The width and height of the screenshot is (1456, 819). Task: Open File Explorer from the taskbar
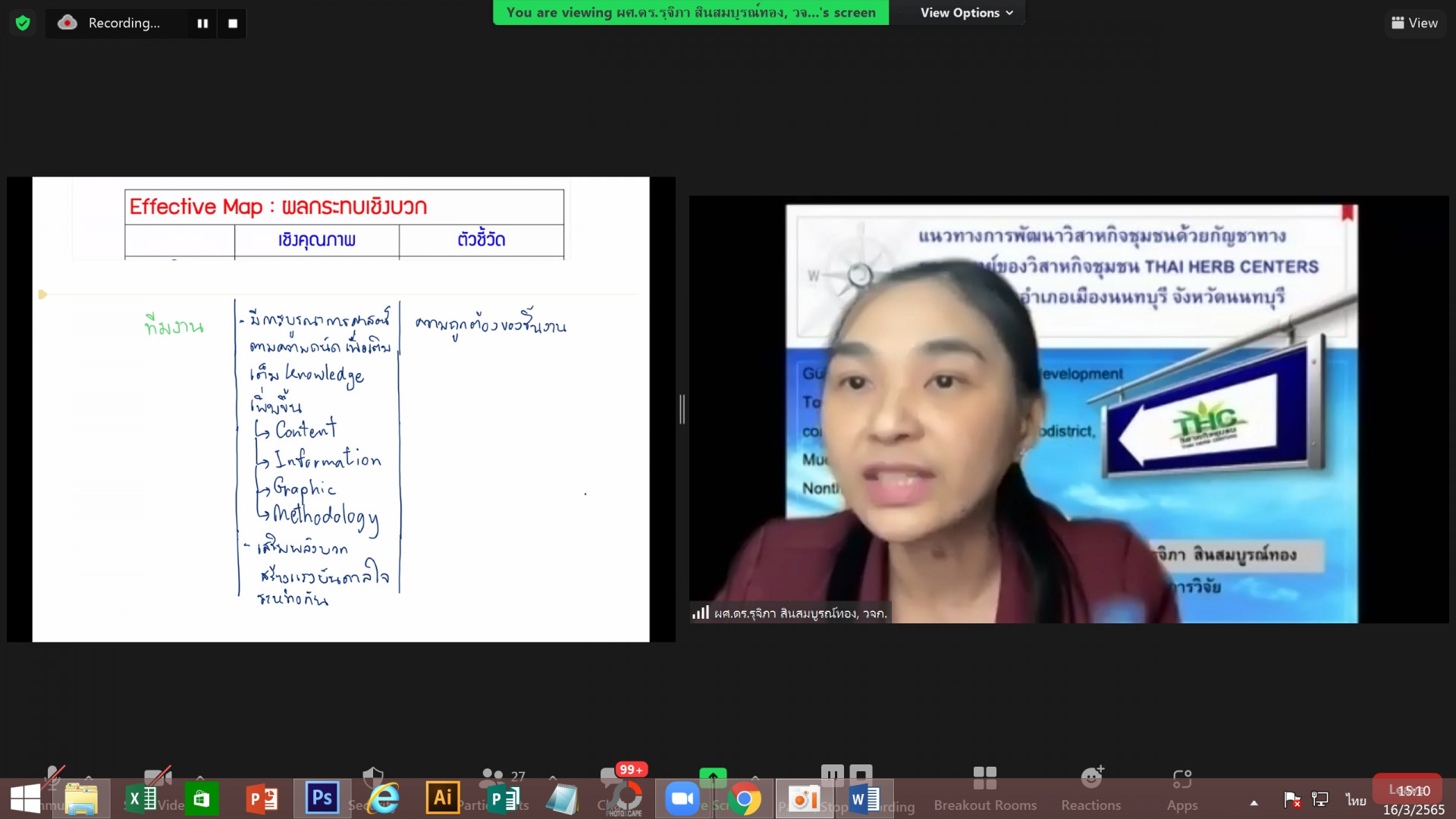pos(81,799)
